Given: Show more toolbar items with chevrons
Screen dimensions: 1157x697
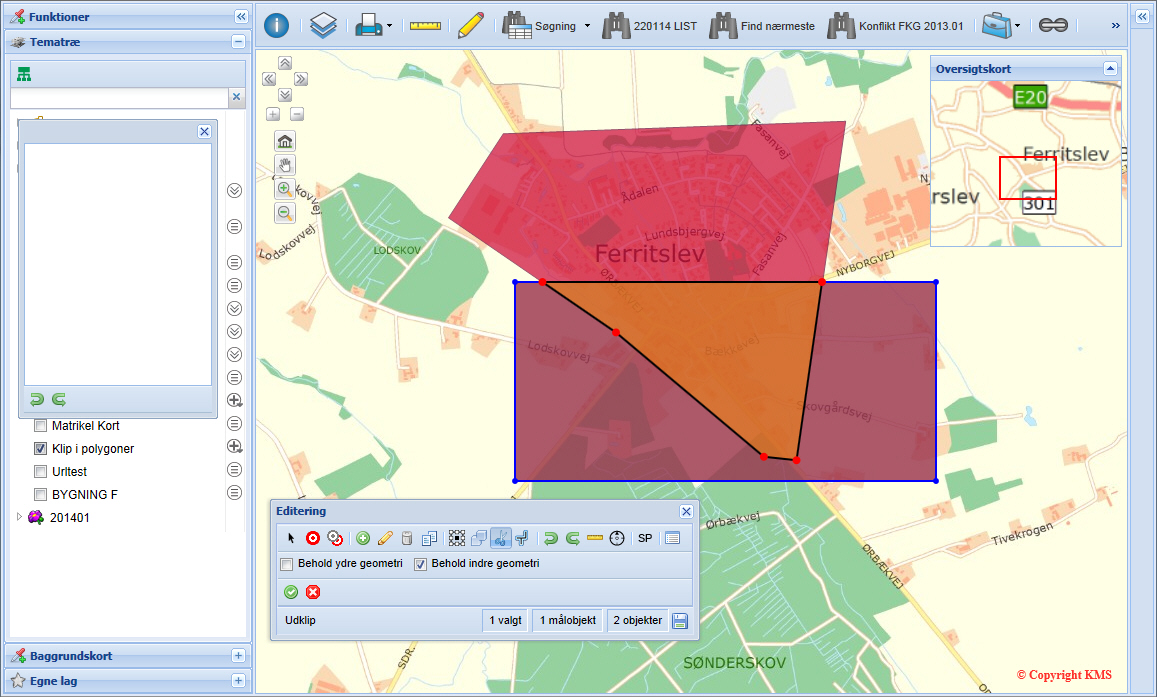Looking at the screenshot, I should pos(1116,26).
